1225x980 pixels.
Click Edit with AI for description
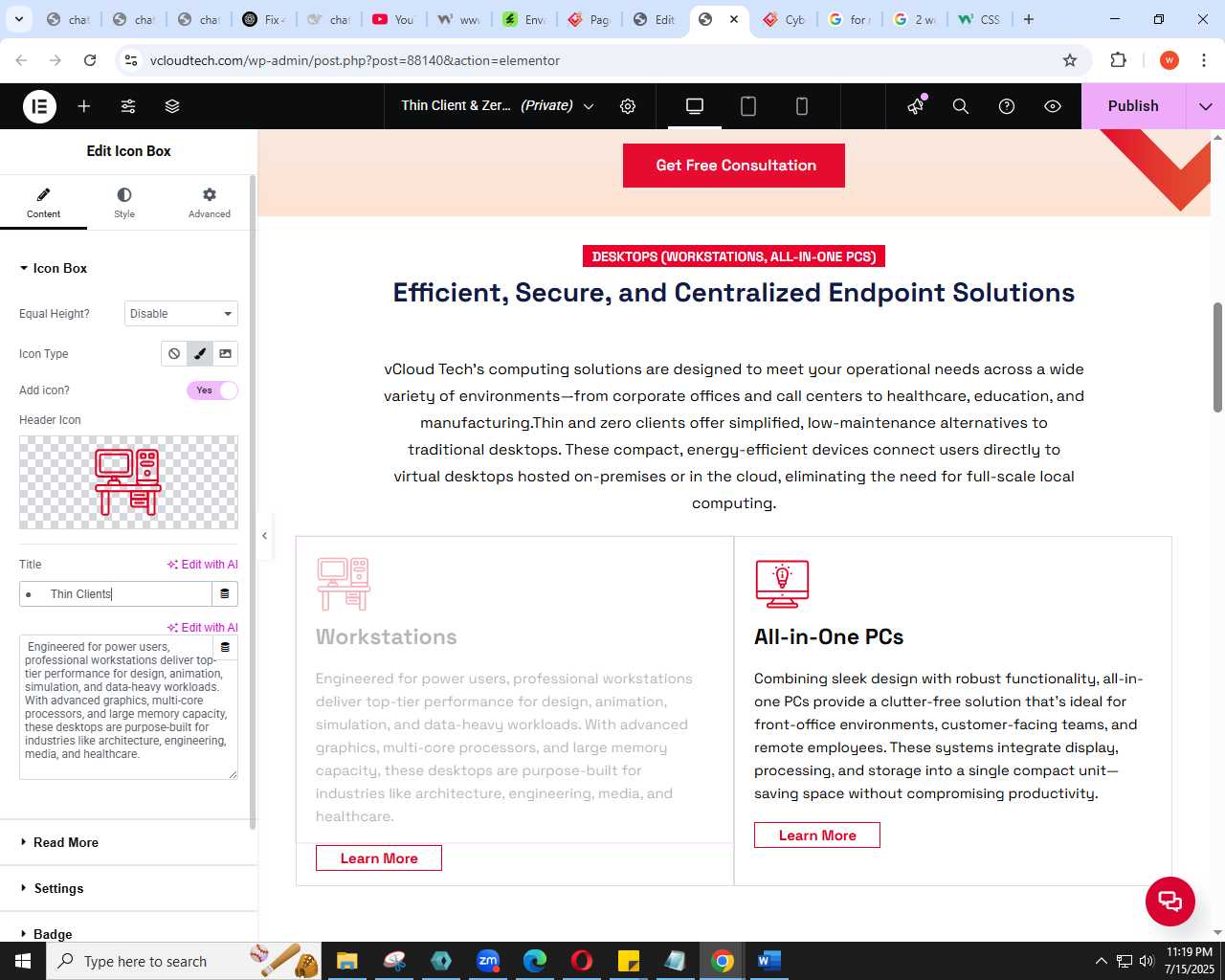[x=203, y=628]
